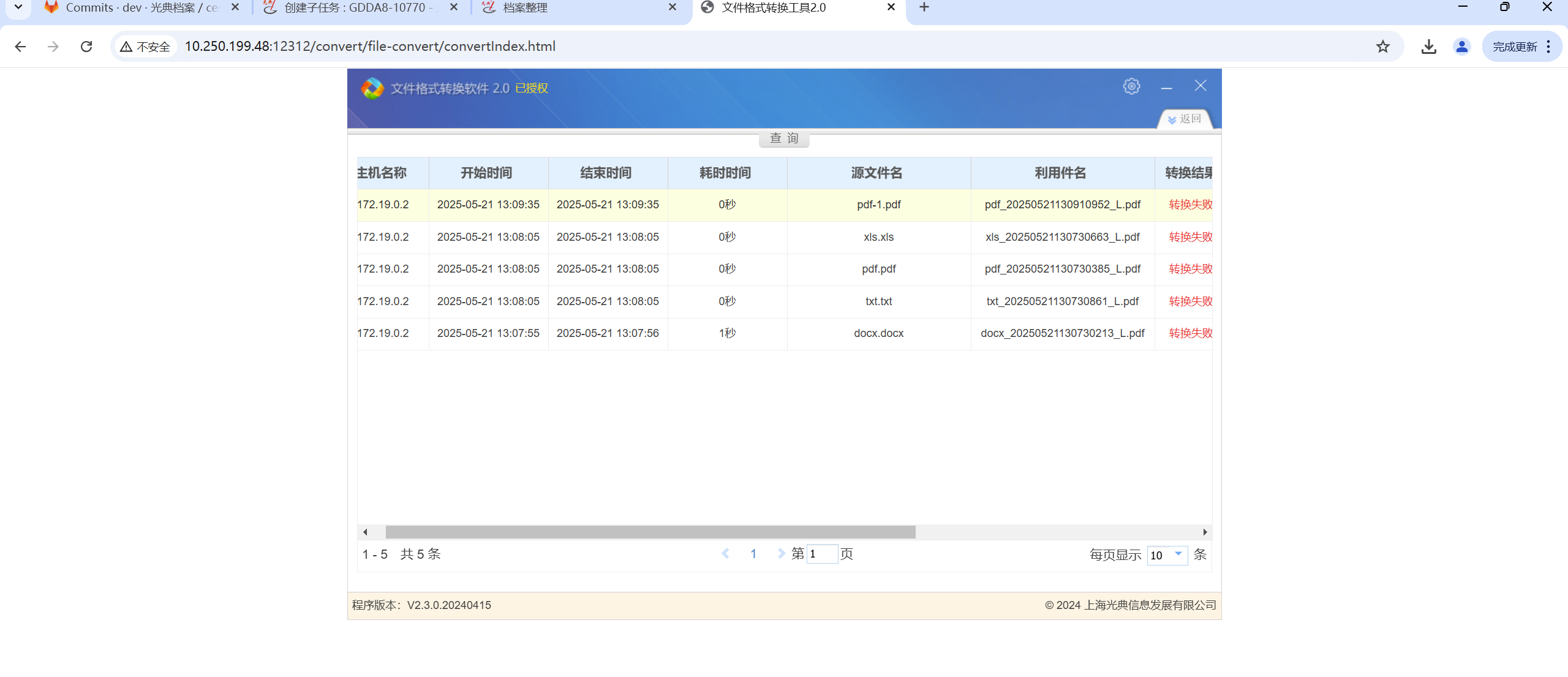Click docx_20250521130730213_L.pdf cell
The image size is (1568, 677).
point(1063,333)
